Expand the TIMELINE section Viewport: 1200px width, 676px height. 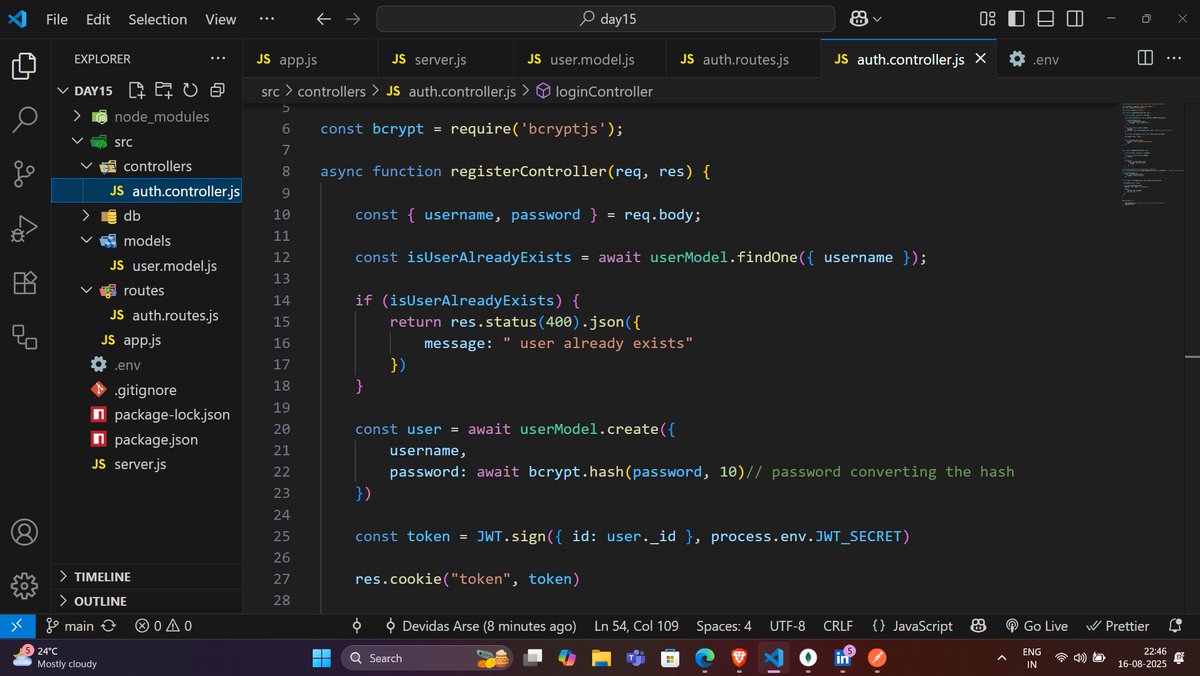[x=146, y=577]
